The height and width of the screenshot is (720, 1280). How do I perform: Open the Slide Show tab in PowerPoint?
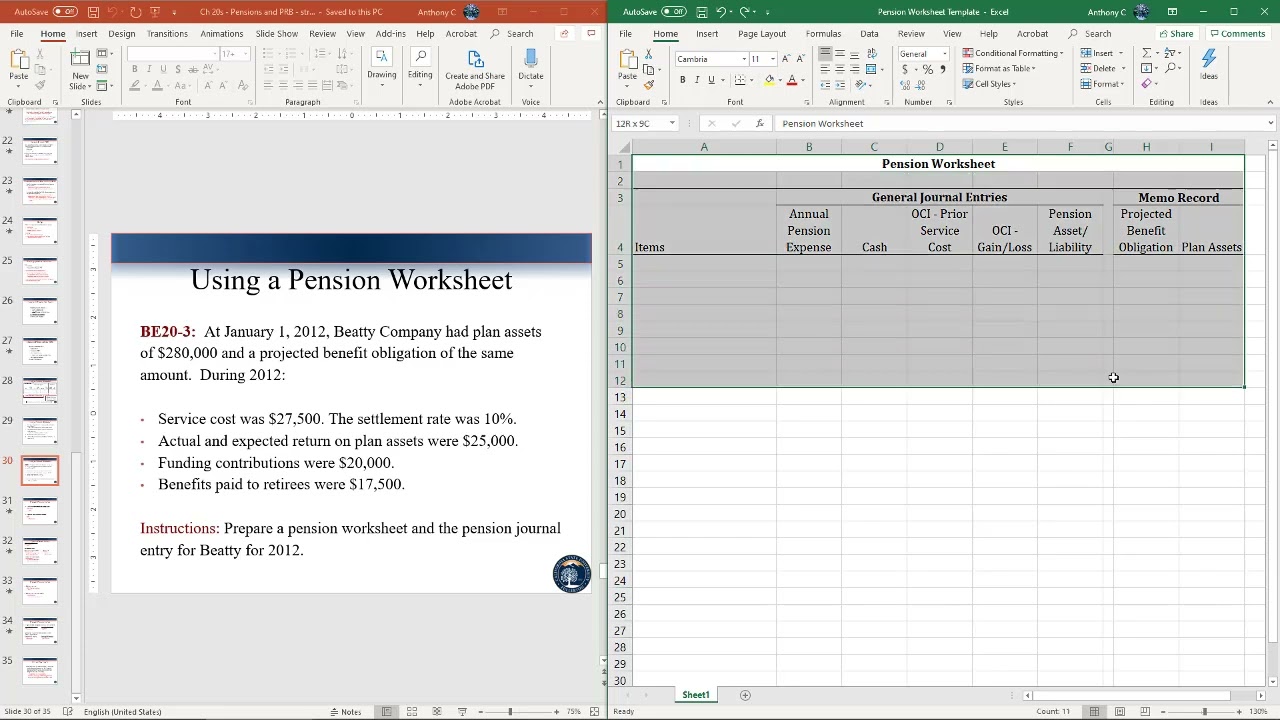click(276, 34)
